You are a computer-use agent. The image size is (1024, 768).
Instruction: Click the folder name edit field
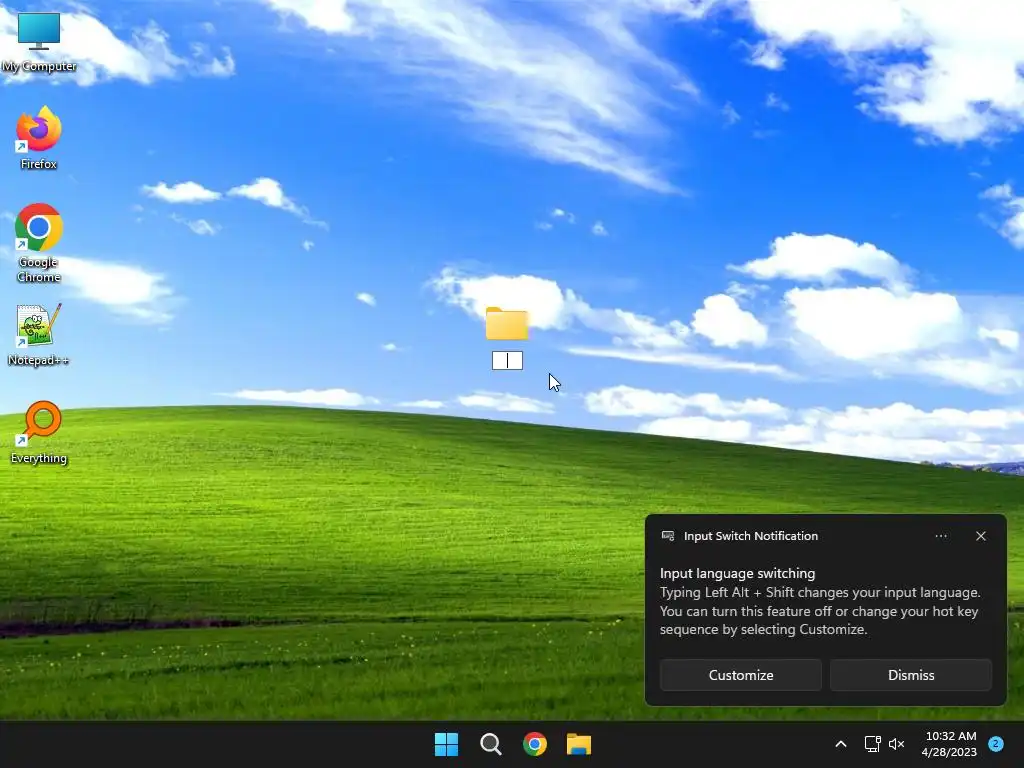507,360
